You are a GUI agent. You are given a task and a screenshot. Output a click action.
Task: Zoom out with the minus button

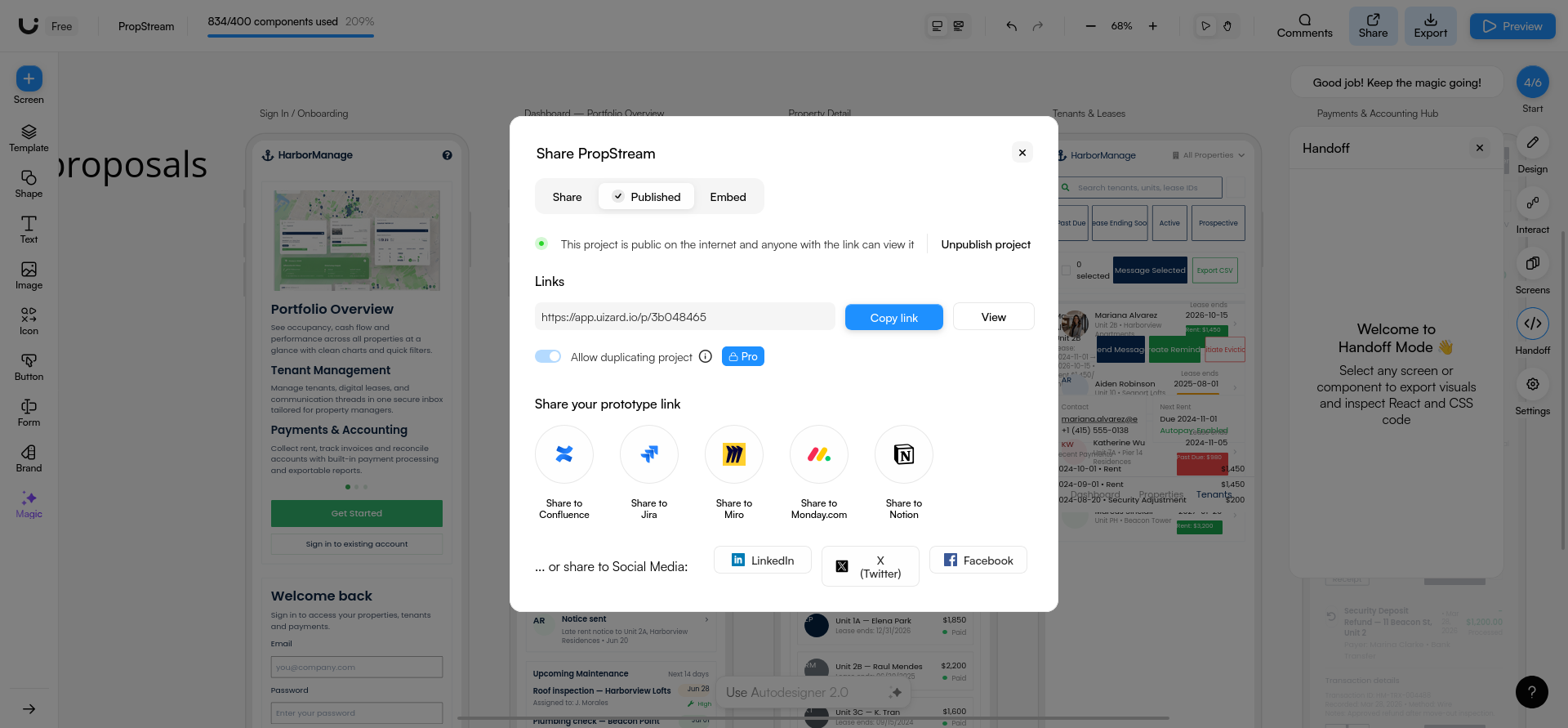pos(1090,26)
